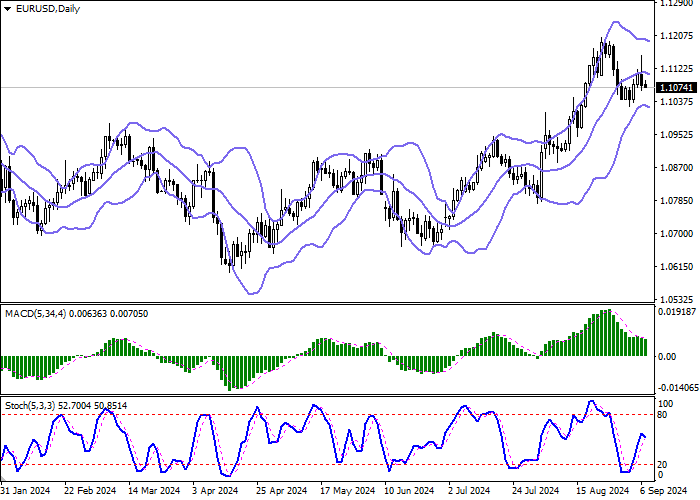Viewport: 700px width, 500px height.
Task: Click the MACD scale value 0.019187
Action: [x=676, y=312]
